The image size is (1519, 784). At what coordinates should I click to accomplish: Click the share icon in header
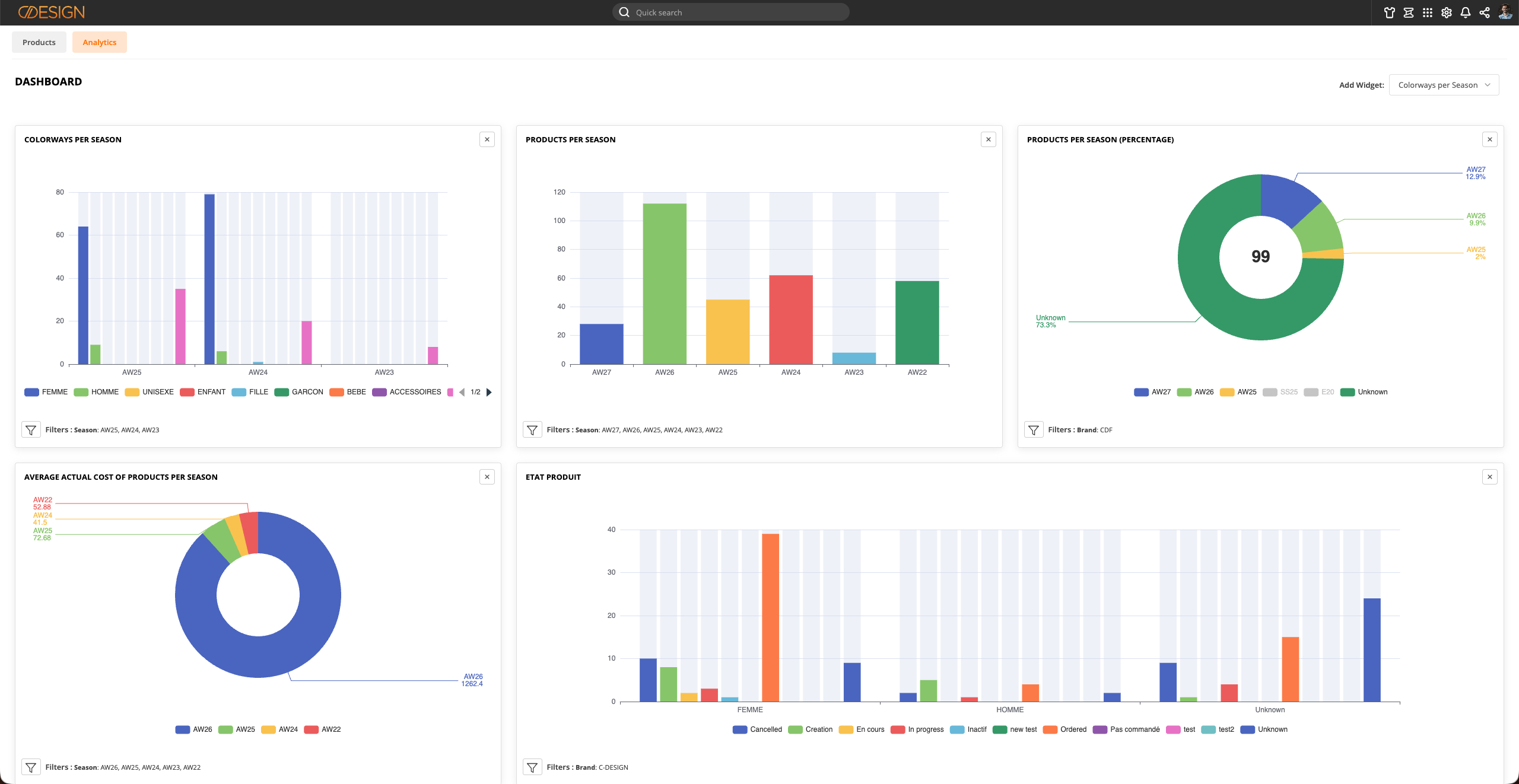[1484, 12]
